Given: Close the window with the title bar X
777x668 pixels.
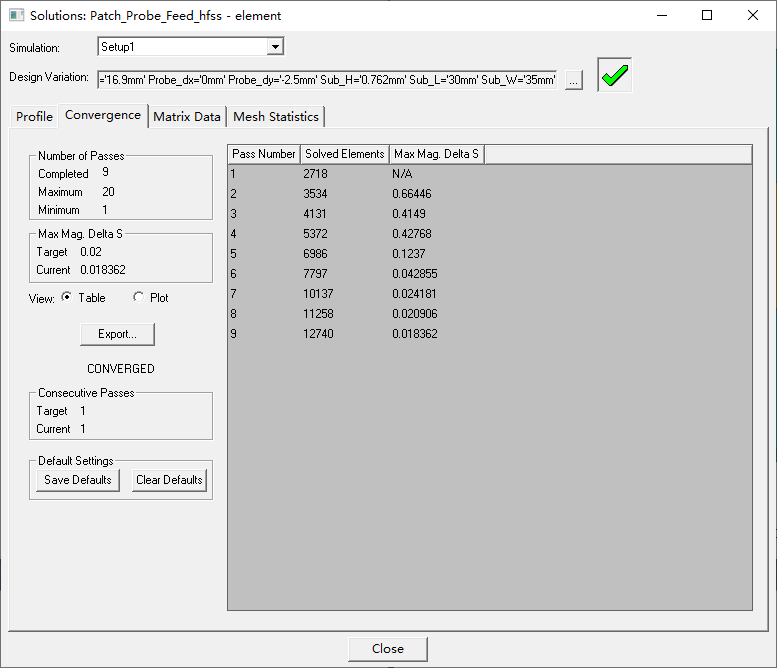Looking at the screenshot, I should [753, 15].
